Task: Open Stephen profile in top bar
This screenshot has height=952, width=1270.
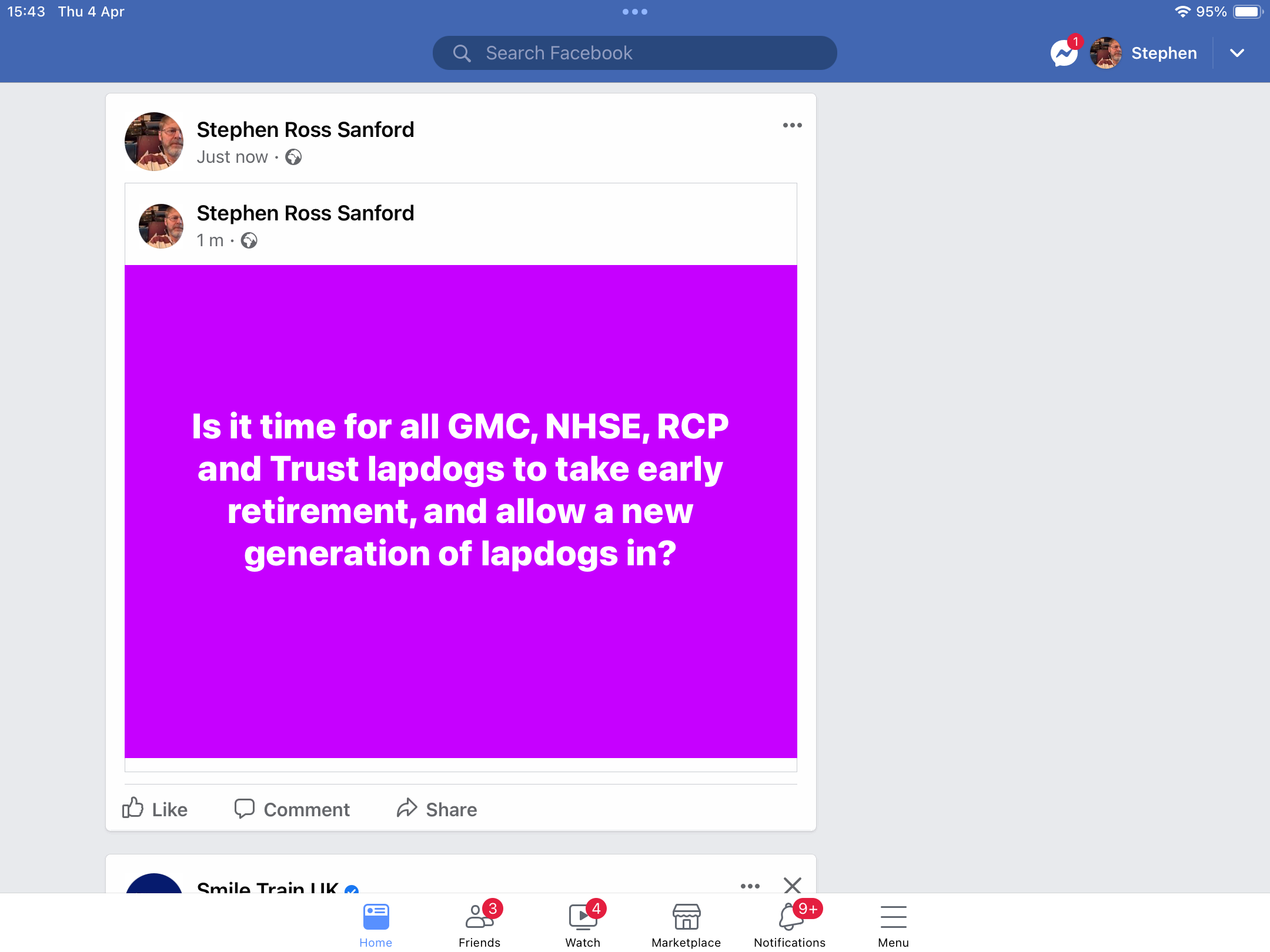Action: 1144,53
